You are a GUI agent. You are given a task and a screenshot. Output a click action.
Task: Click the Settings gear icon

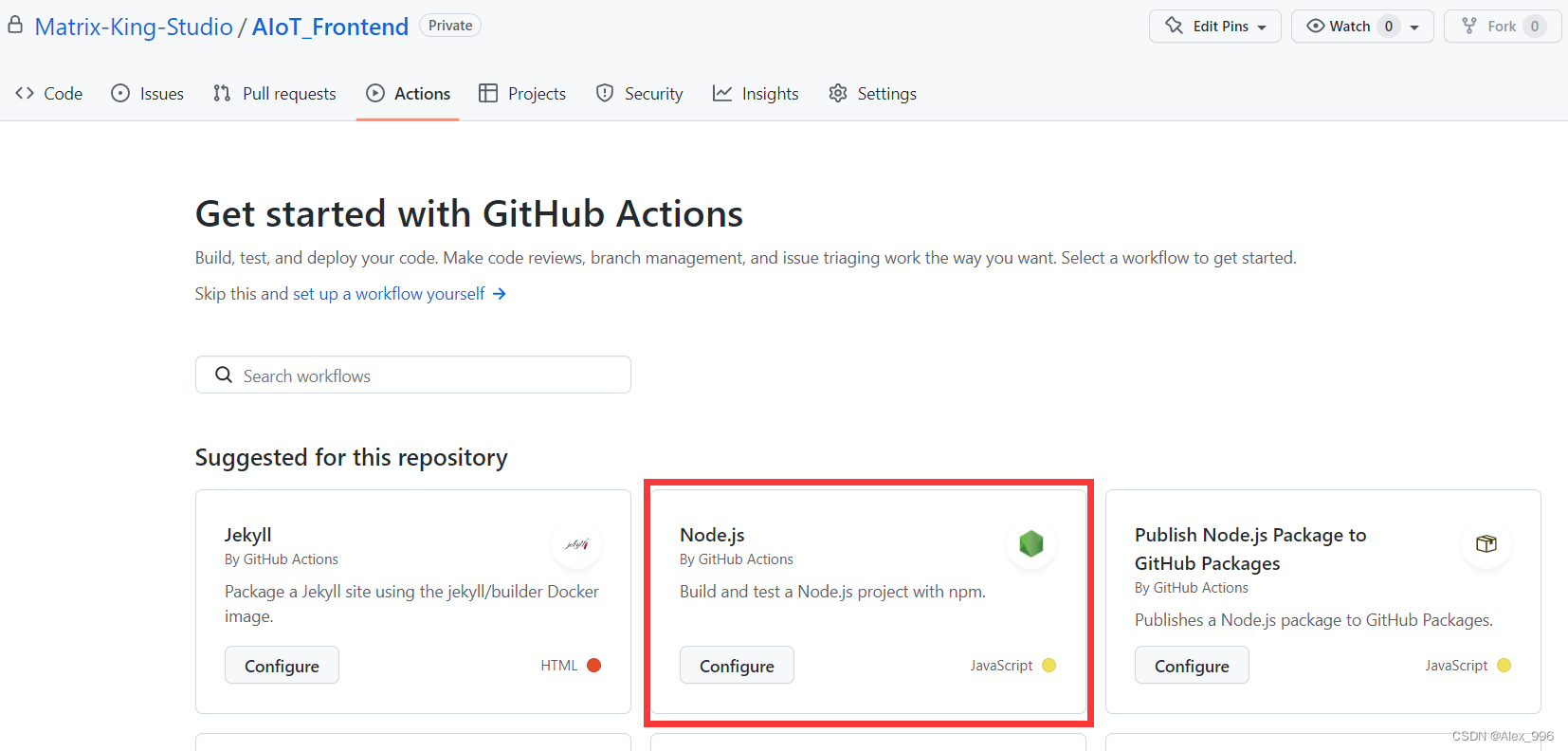[x=838, y=93]
